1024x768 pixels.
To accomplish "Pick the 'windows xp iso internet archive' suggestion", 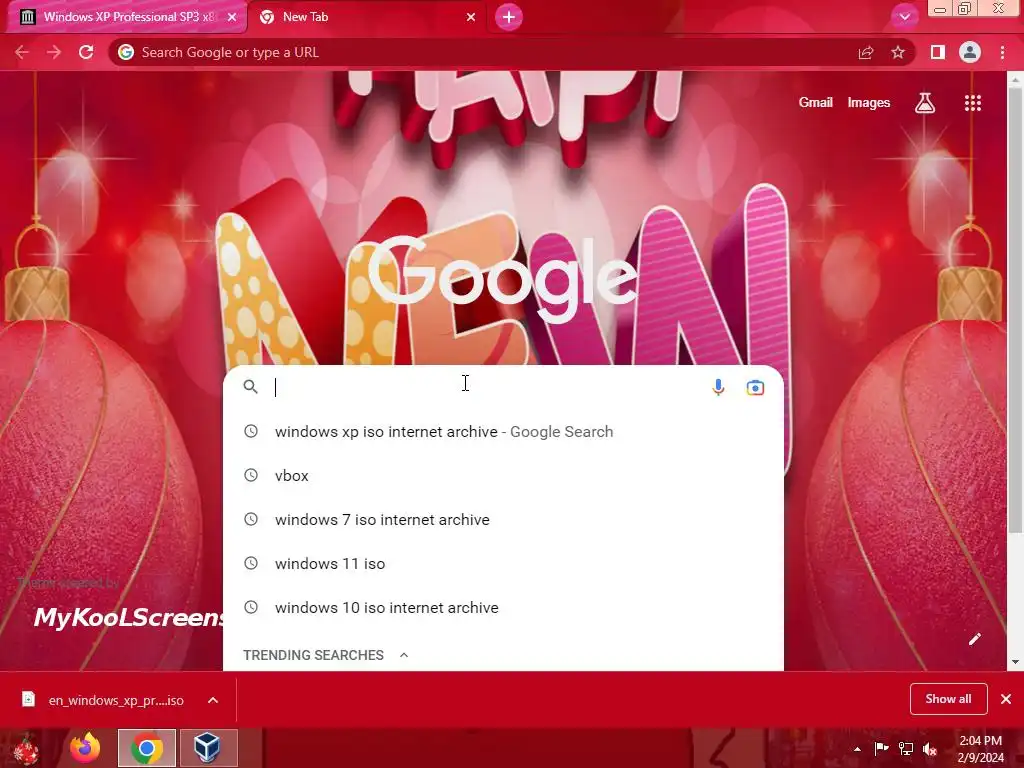I will 503,432.
